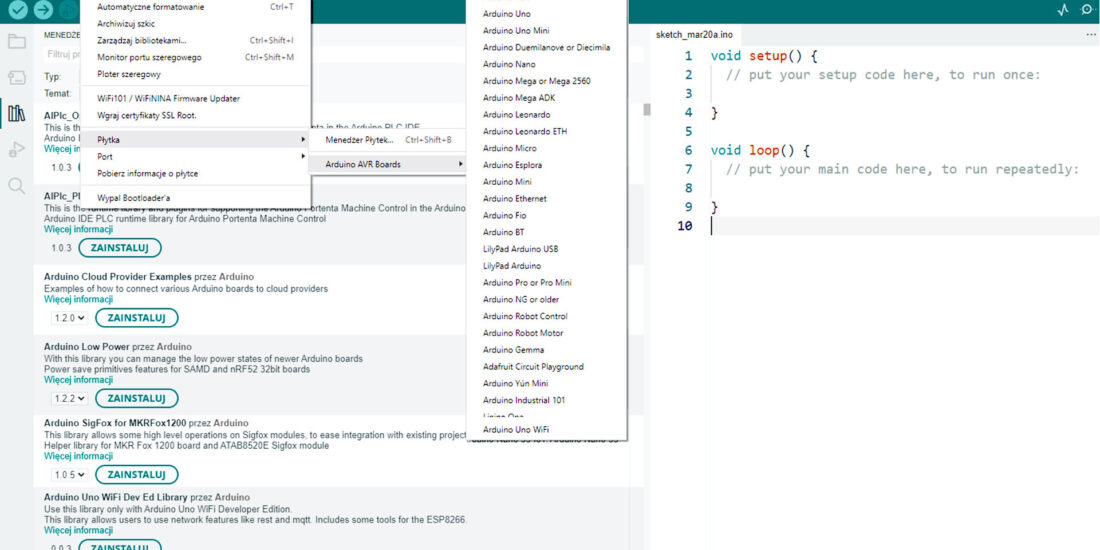Select Arduino Ethernet board

pos(546,199)
